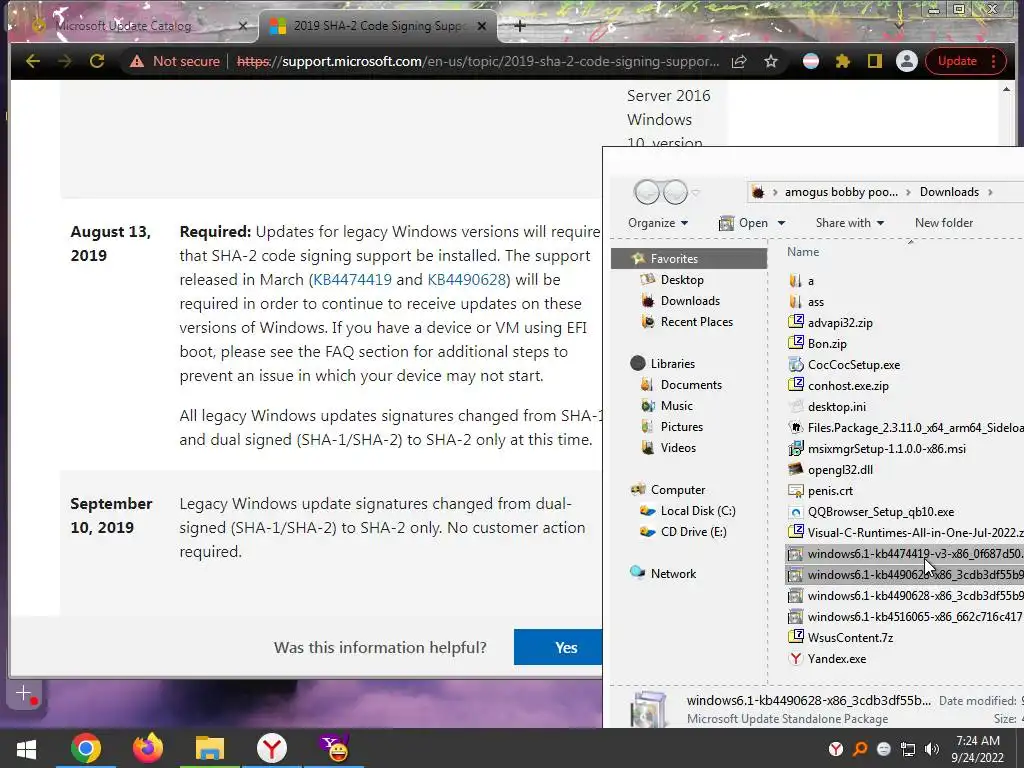Open a new Chrome tab

click(520, 26)
